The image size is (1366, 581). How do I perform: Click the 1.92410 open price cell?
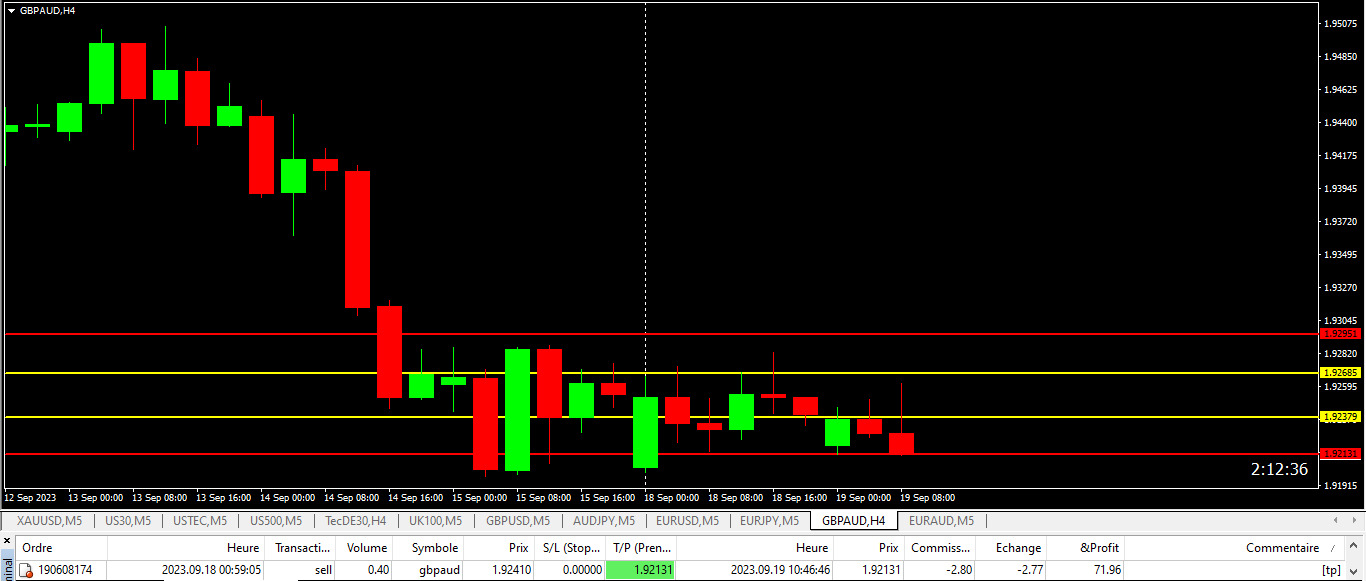tap(510, 570)
